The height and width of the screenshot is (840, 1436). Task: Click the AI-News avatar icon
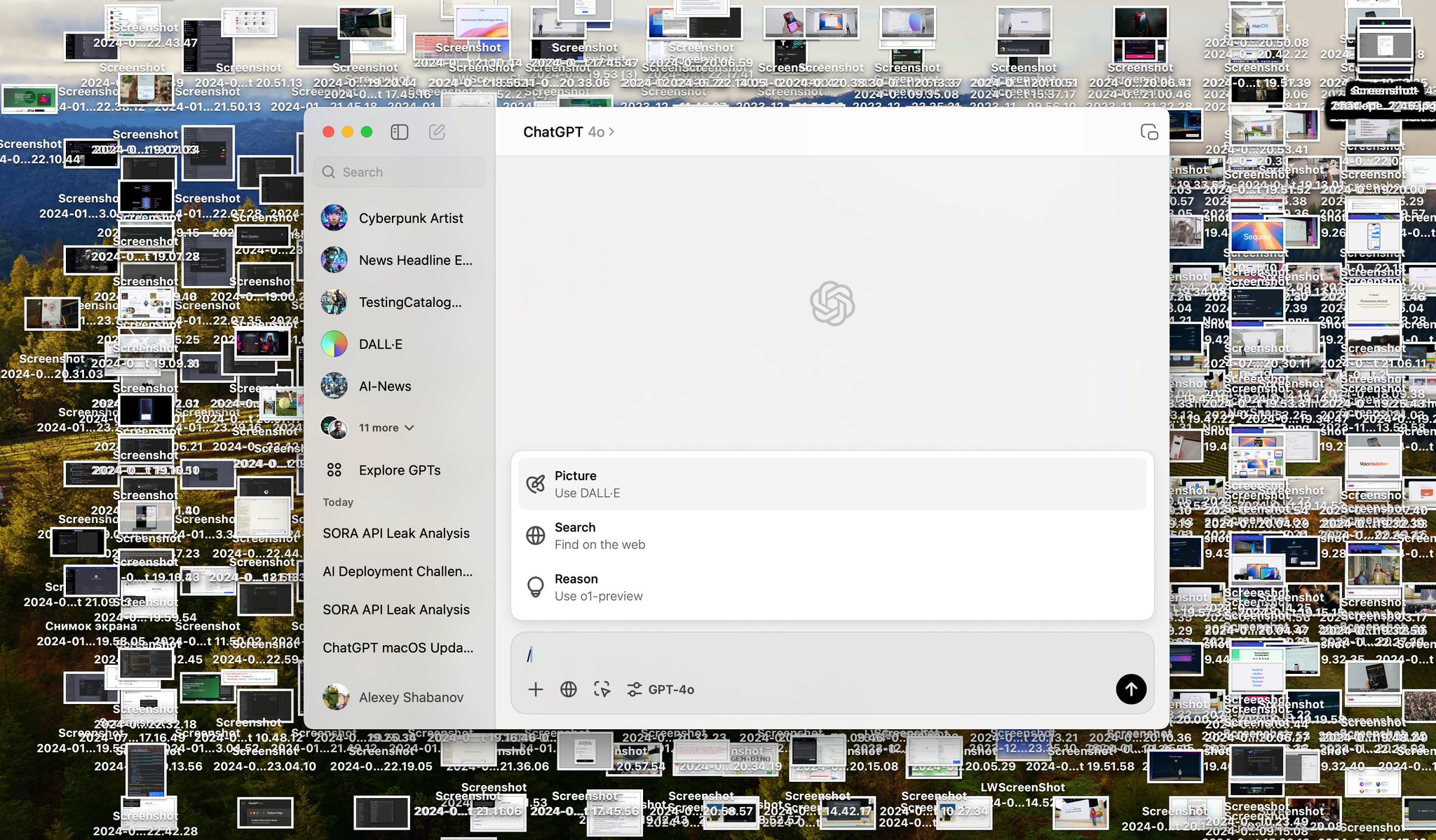click(334, 386)
